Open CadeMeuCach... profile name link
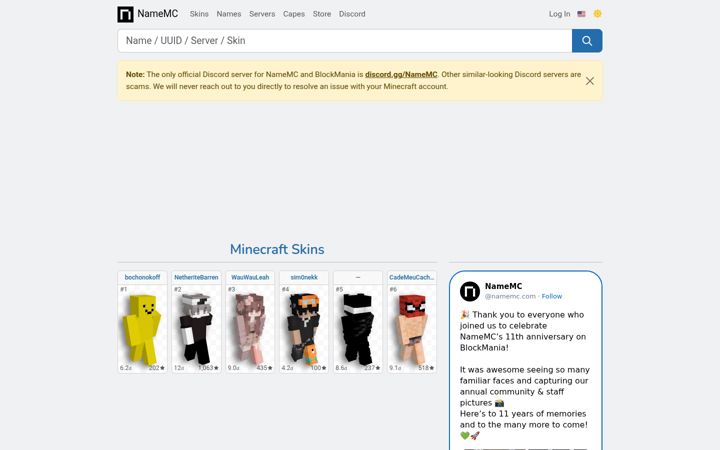This screenshot has height=450, width=720. [411, 277]
